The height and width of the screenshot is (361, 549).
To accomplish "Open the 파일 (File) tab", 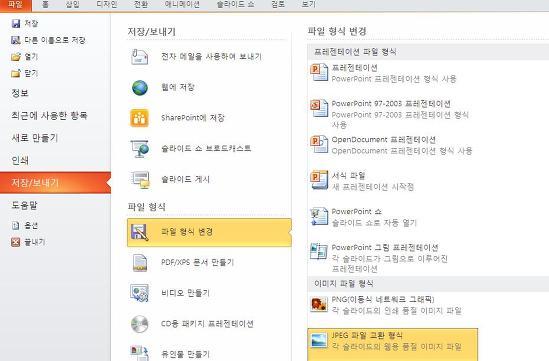I will click(x=15, y=5).
